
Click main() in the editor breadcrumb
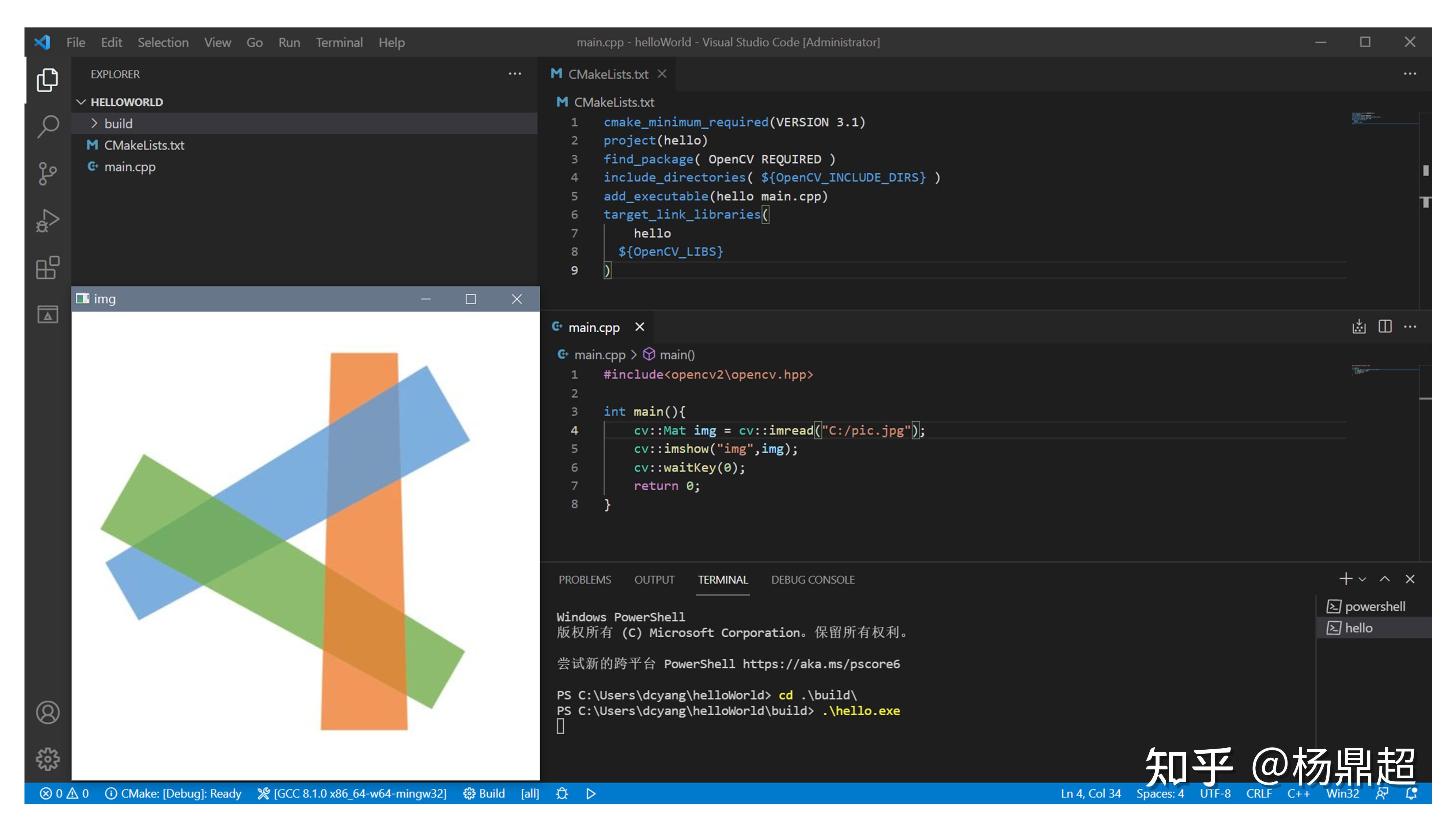[669, 355]
